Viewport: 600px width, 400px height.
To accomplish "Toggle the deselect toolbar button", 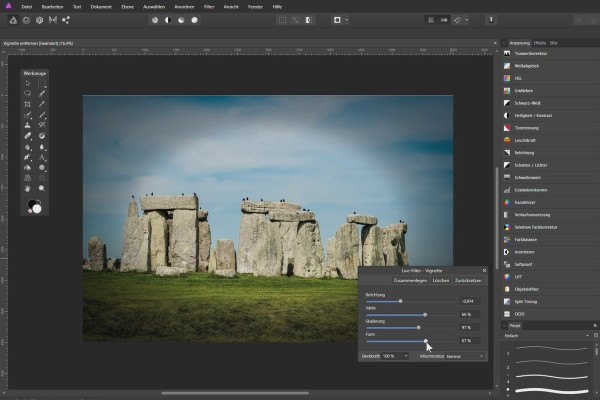I will (295, 20).
